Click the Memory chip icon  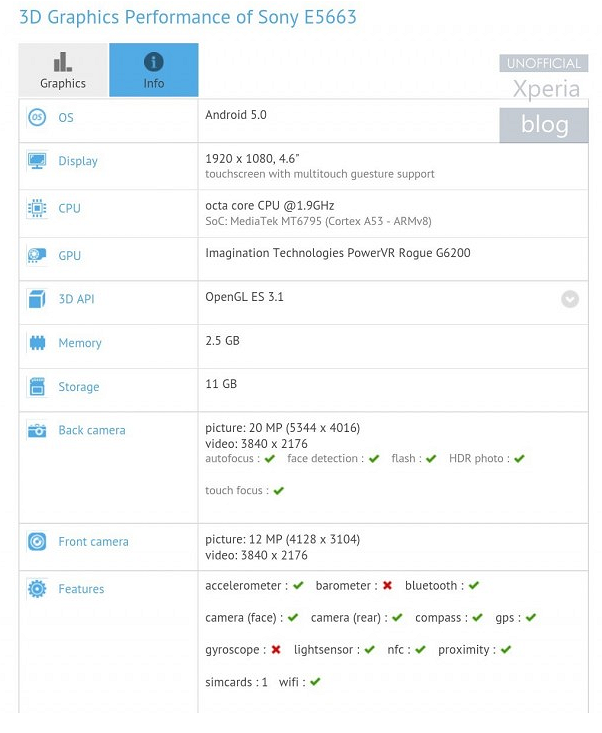37,343
